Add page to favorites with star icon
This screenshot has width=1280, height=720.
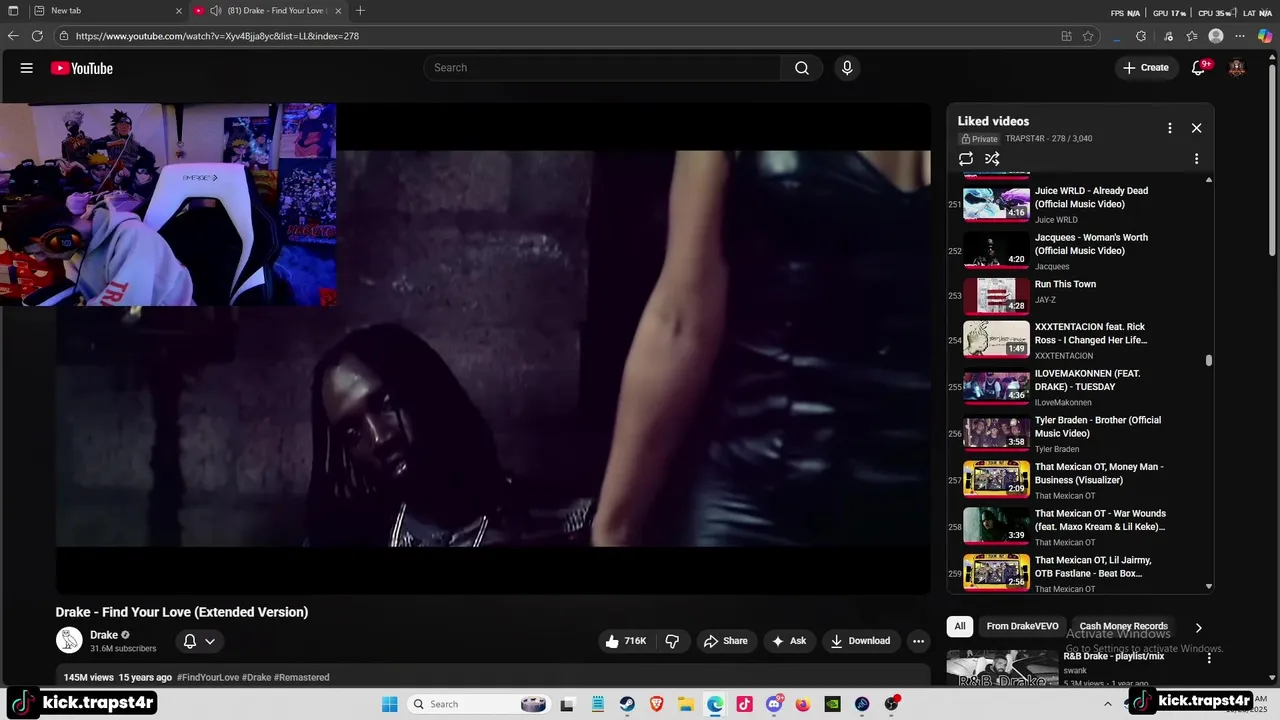click(1088, 36)
